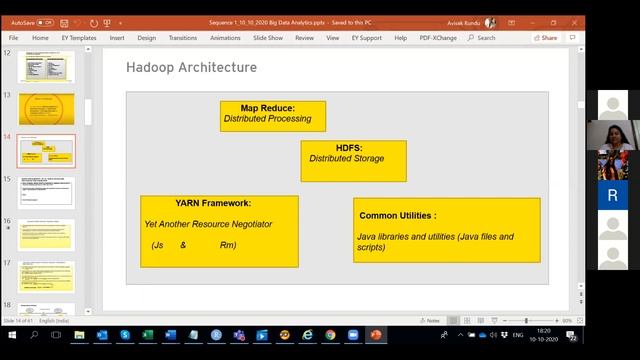This screenshot has height=360, width=640.
Task: Click the slide title 'Hadoop Architecture'
Action: click(191, 67)
